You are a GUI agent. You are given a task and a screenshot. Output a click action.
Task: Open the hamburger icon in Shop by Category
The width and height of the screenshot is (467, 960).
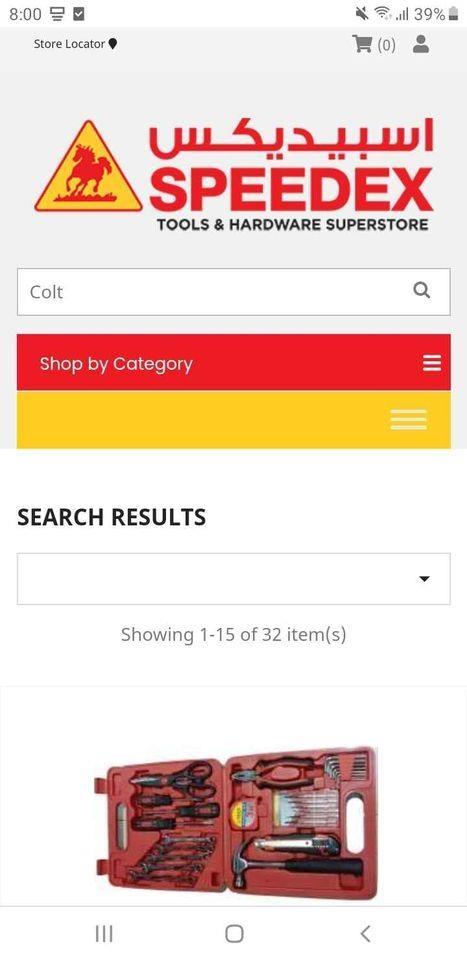(432, 363)
